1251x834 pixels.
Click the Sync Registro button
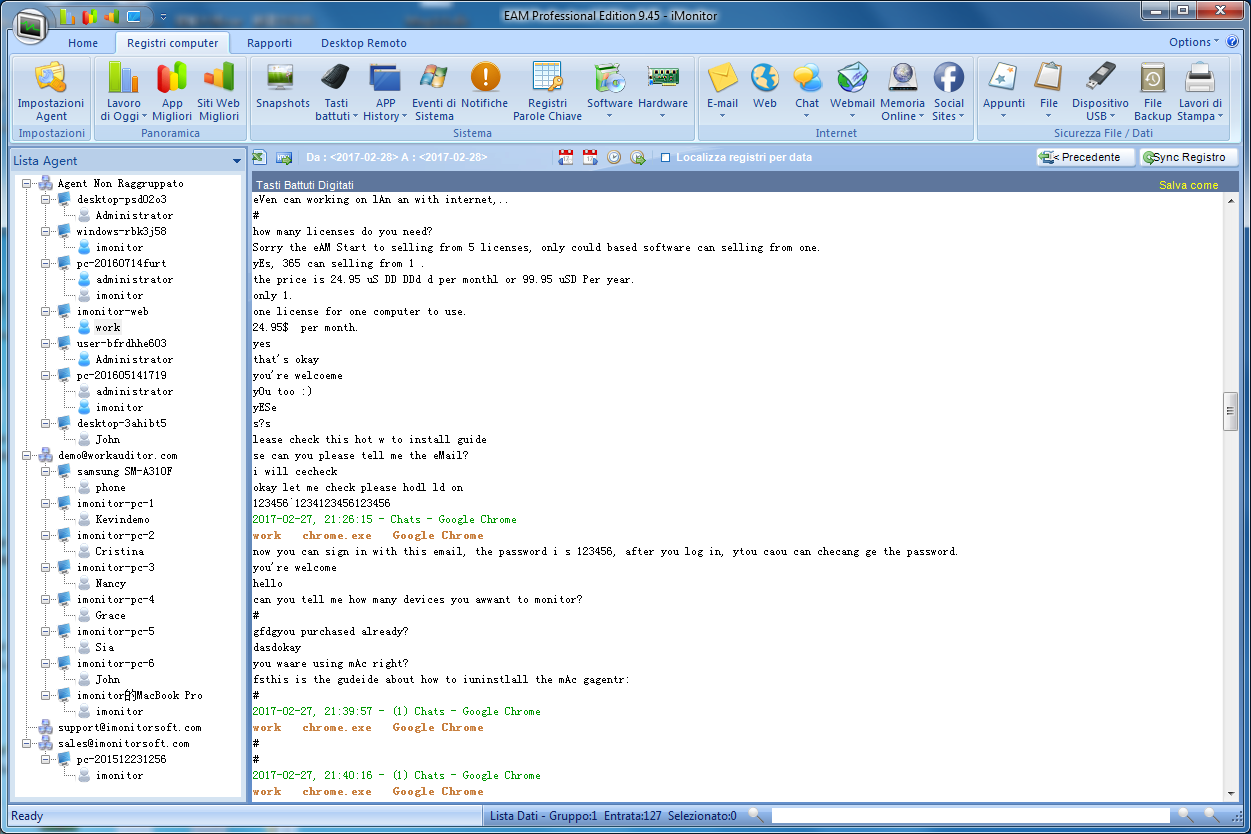[1188, 157]
